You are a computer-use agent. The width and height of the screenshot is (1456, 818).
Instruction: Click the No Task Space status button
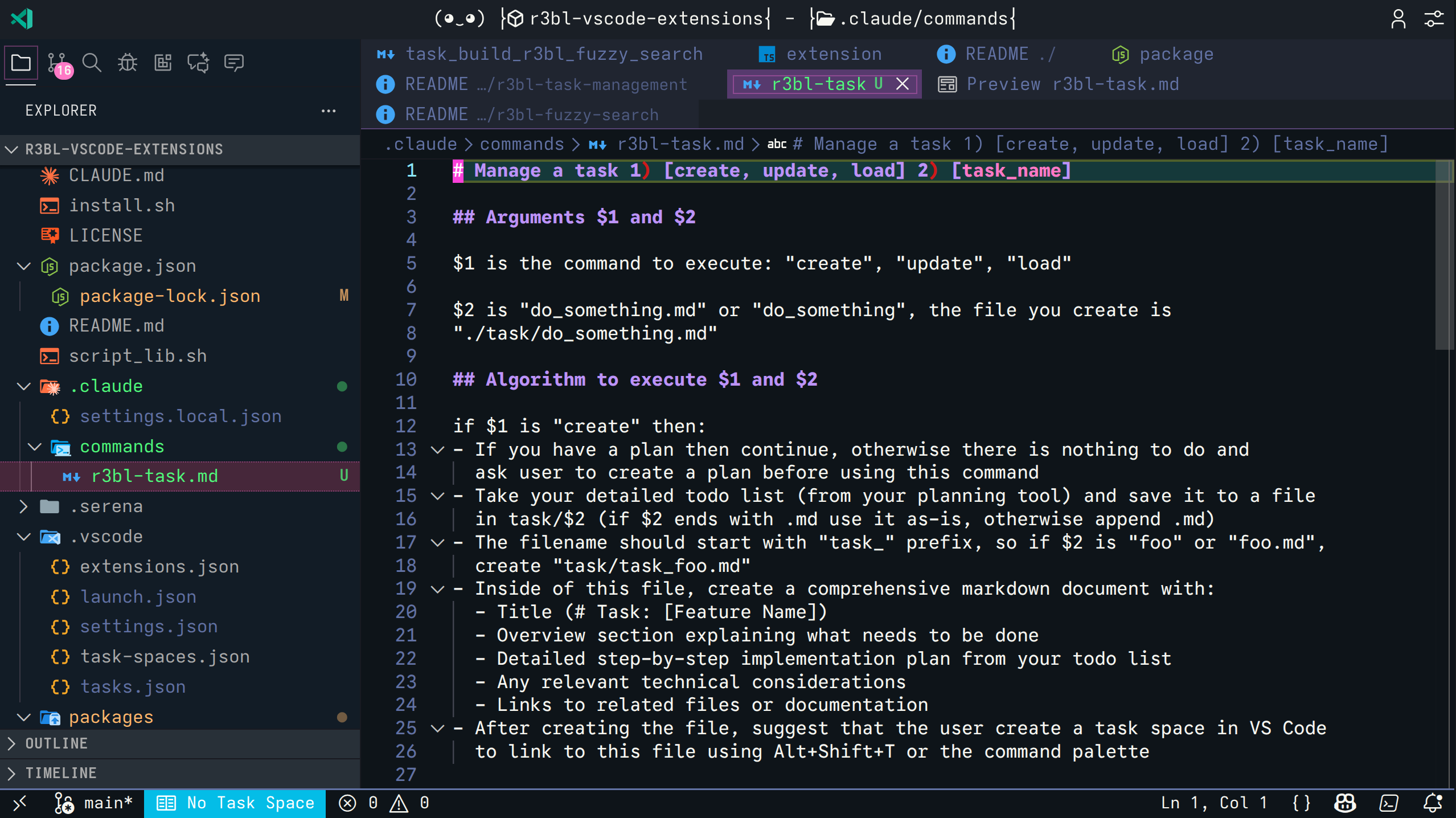click(235, 803)
